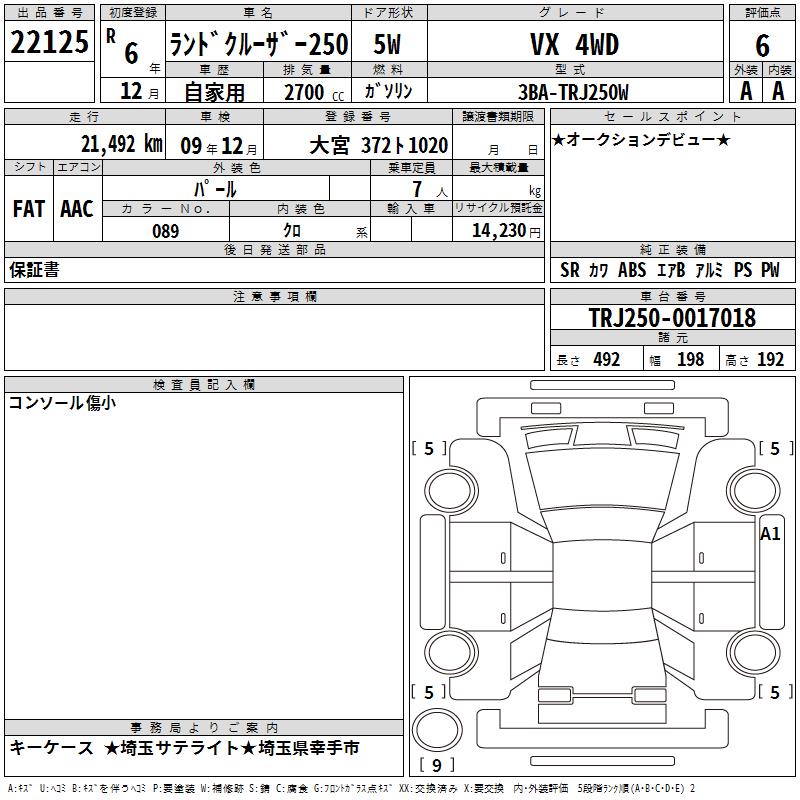Select the damage code legend line at bottom
800x800 pixels.
(x=351, y=788)
